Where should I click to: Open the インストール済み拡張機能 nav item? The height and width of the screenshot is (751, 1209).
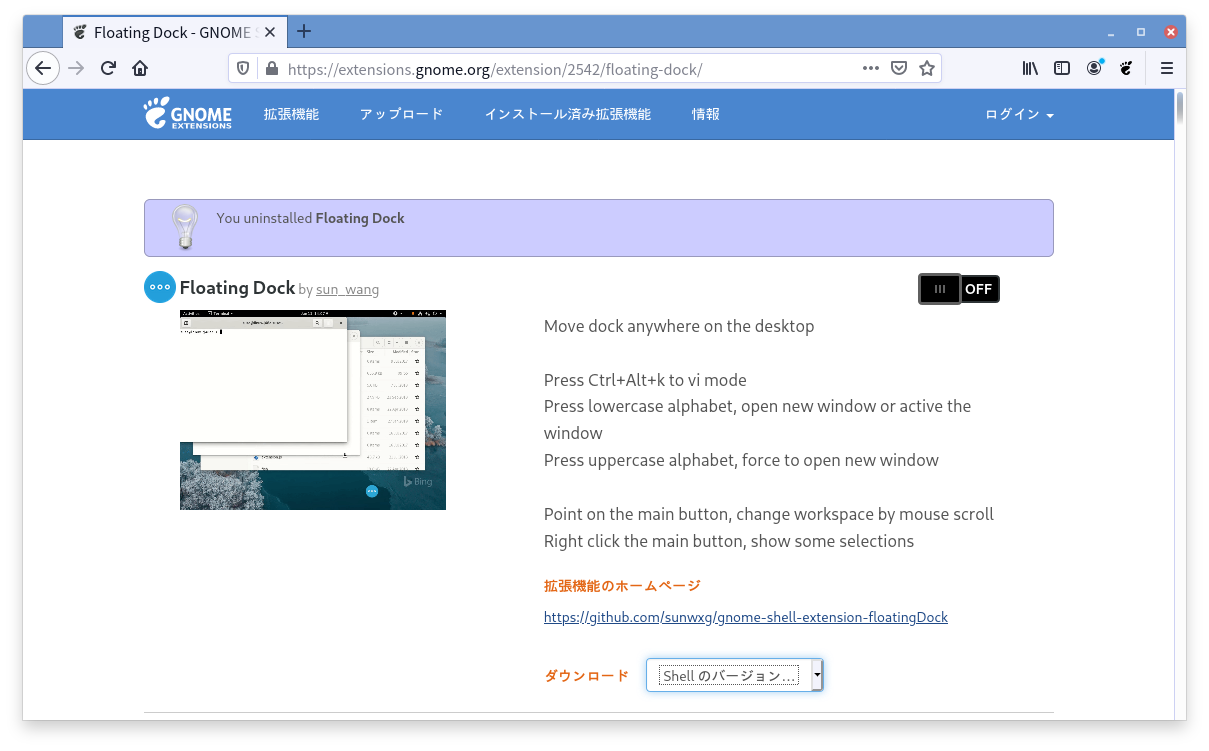point(567,114)
